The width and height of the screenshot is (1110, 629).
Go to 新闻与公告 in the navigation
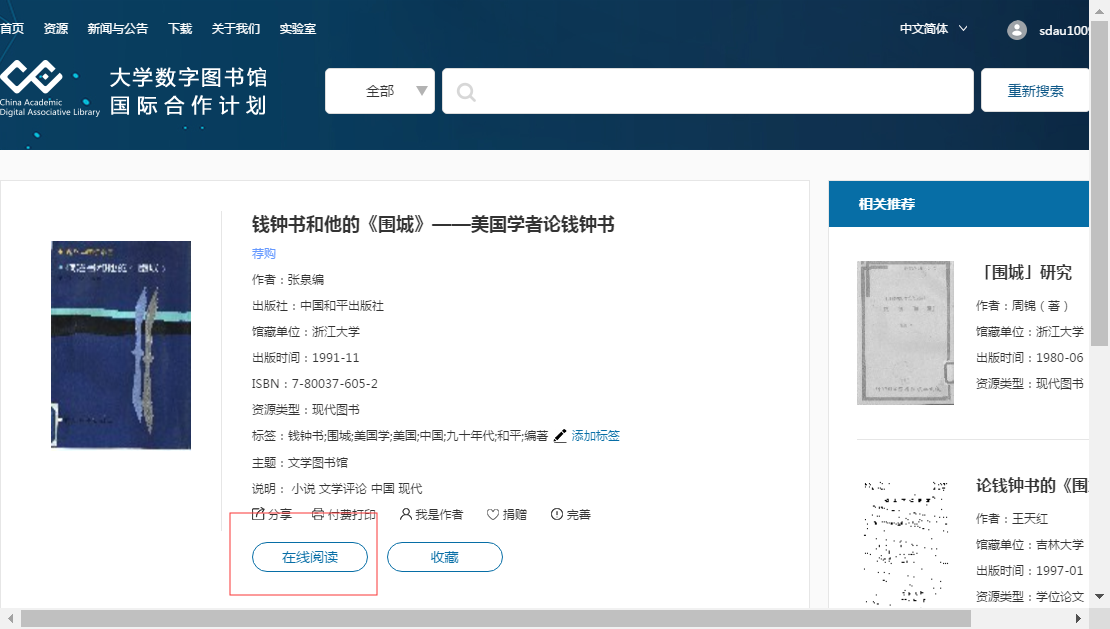pyautogui.click(x=117, y=28)
